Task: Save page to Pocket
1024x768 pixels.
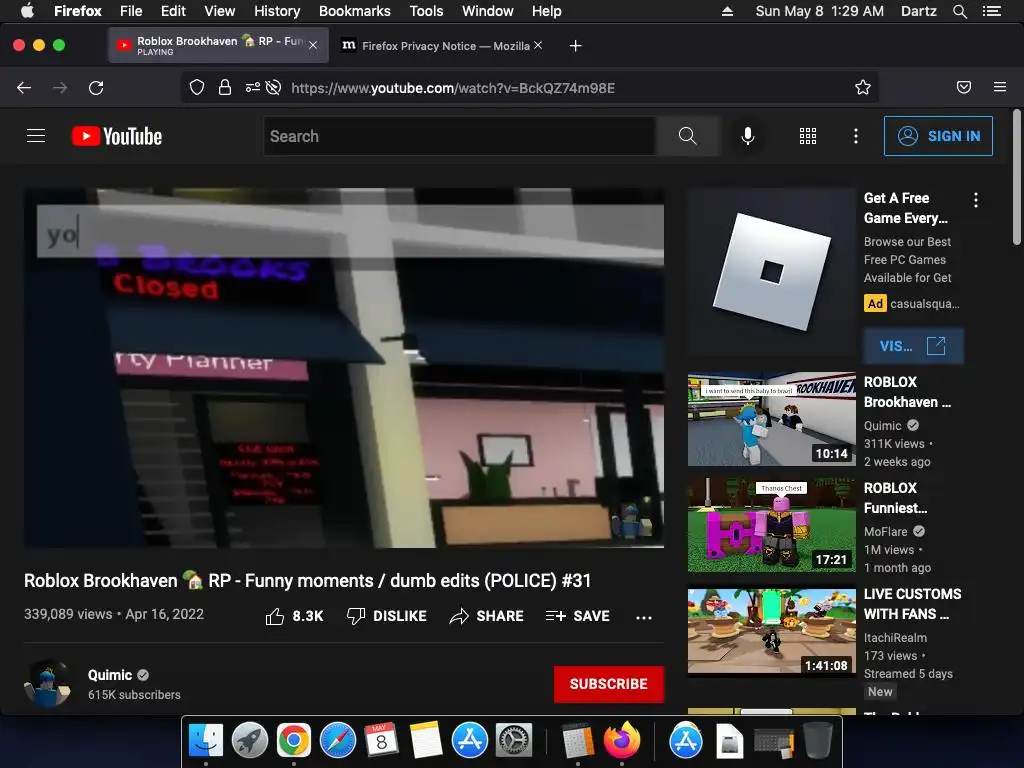Action: pyautogui.click(x=963, y=88)
